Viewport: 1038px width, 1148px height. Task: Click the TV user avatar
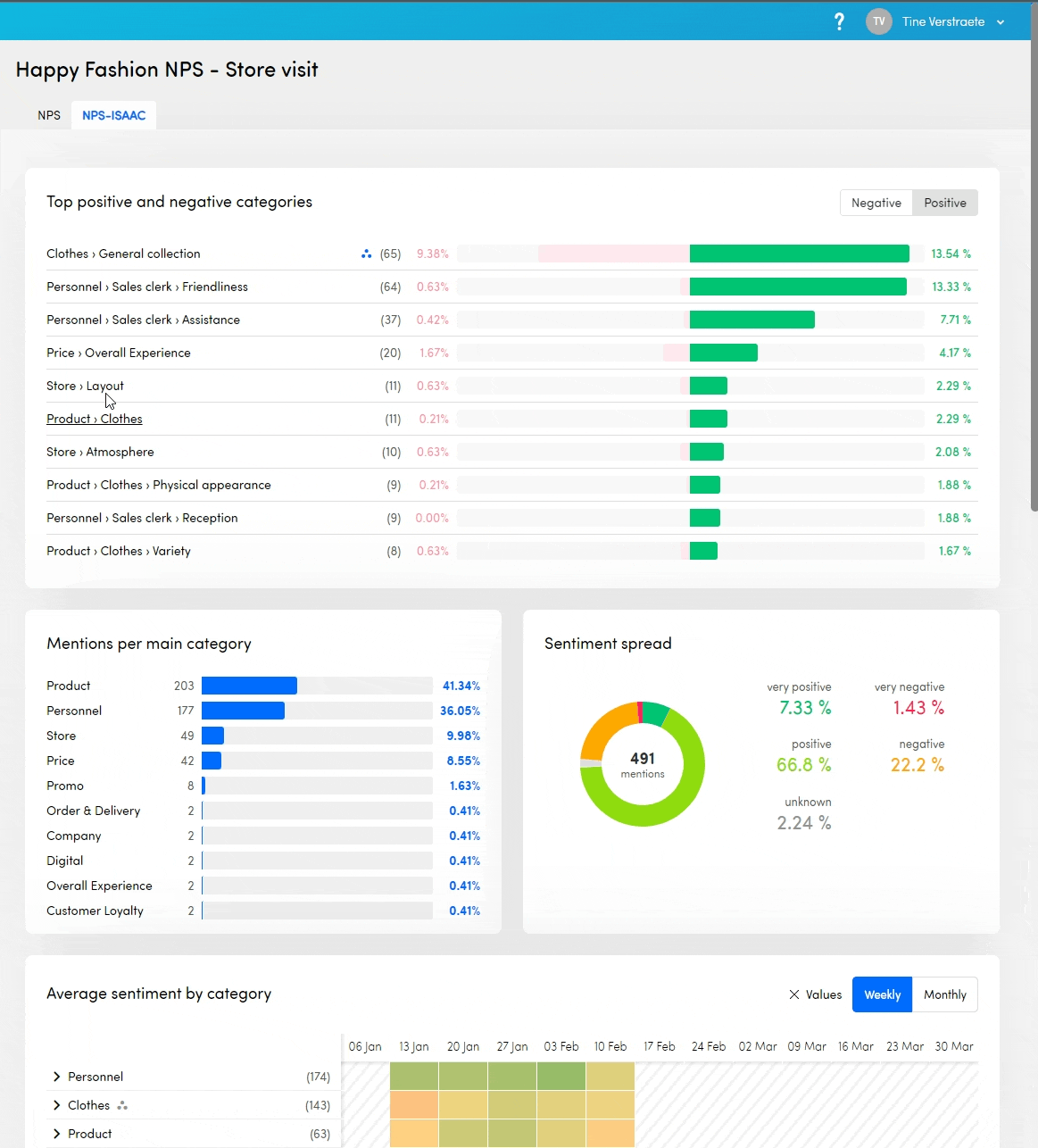(878, 21)
